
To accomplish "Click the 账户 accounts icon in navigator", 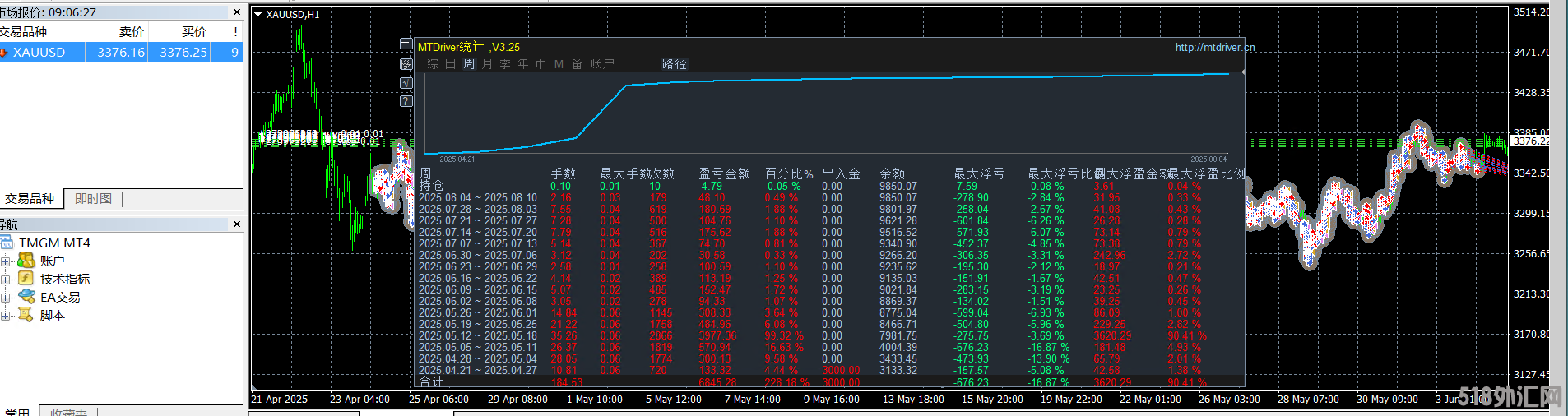I will [x=26, y=261].
